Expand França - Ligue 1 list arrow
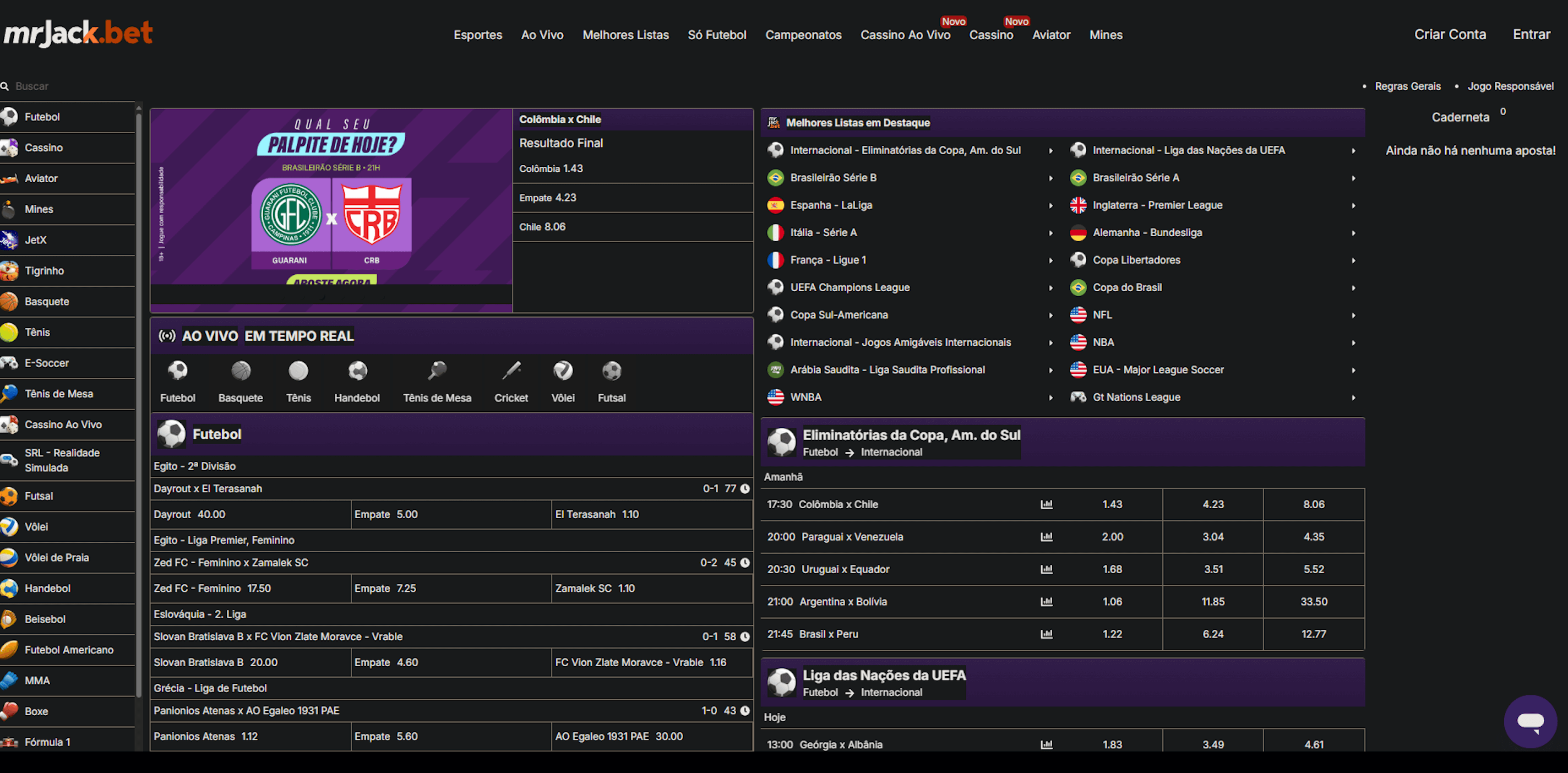1568x773 pixels. 1050,260
